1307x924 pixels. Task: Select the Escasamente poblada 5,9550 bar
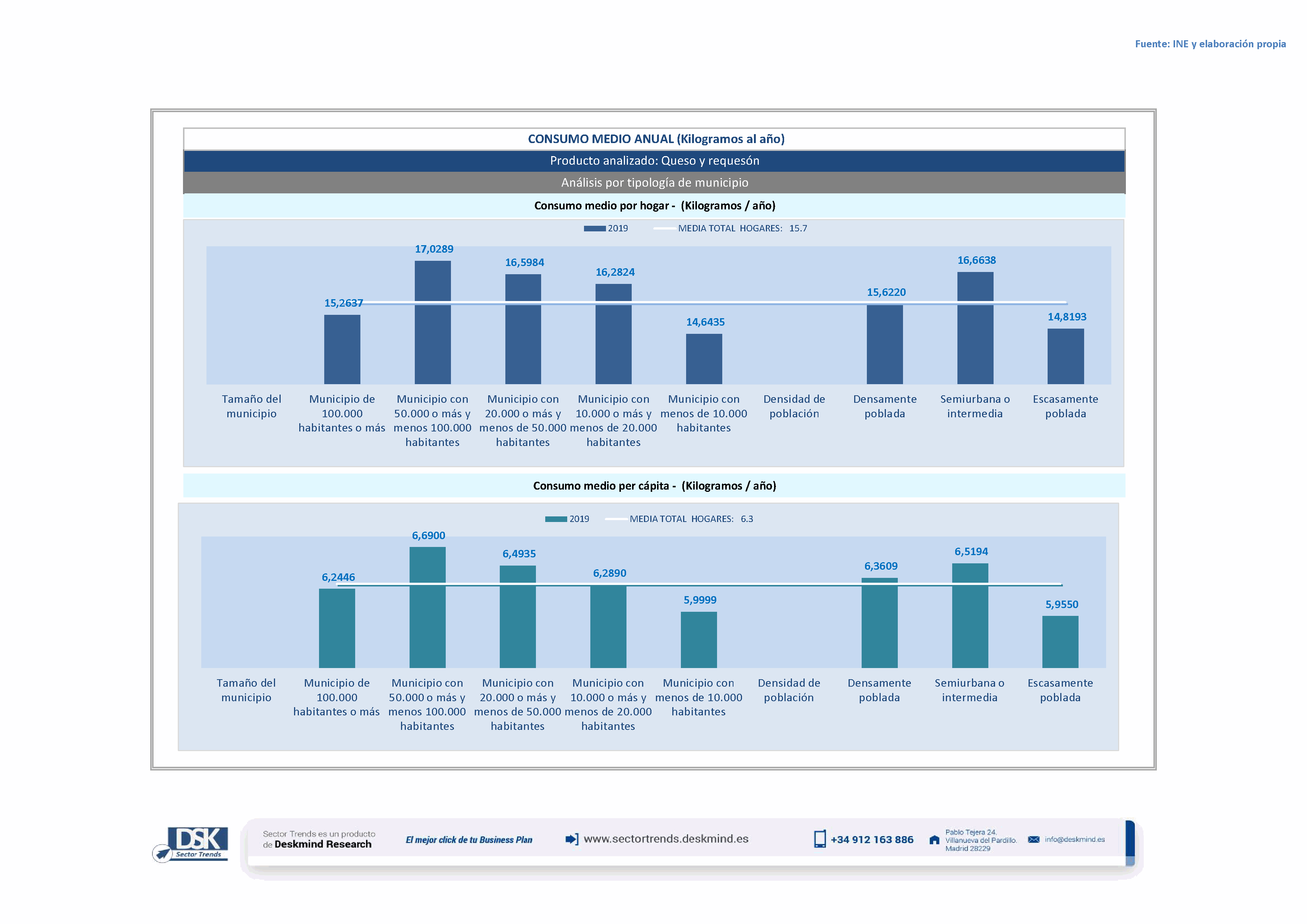click(x=1060, y=643)
